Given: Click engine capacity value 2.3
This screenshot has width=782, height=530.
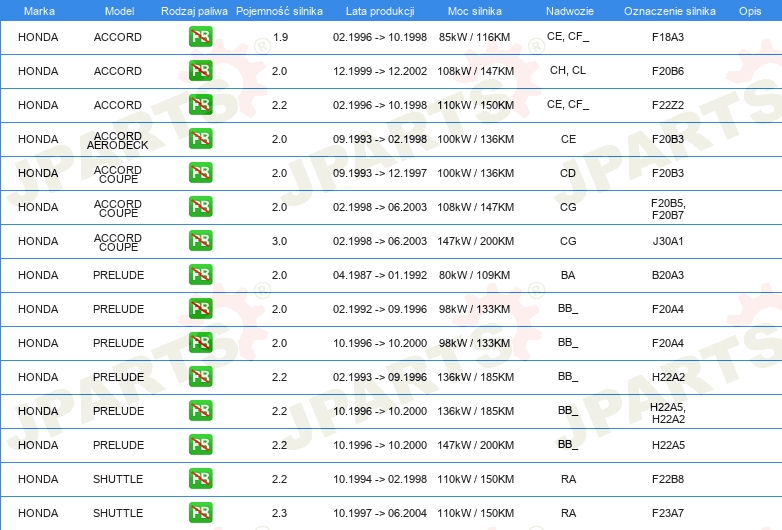Looking at the screenshot, I should click(279, 513).
